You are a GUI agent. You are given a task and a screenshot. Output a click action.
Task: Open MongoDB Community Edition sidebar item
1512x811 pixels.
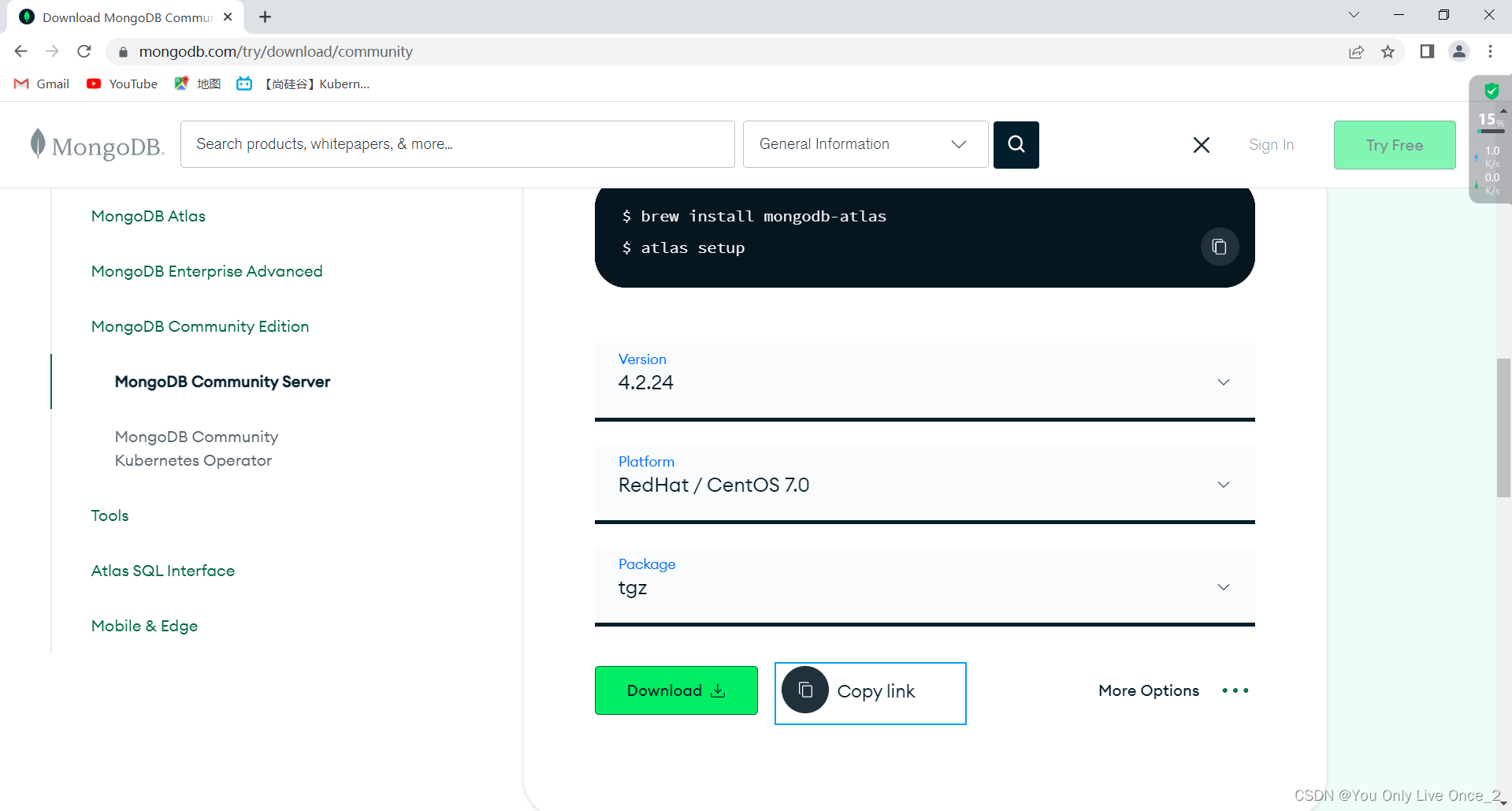pos(200,326)
